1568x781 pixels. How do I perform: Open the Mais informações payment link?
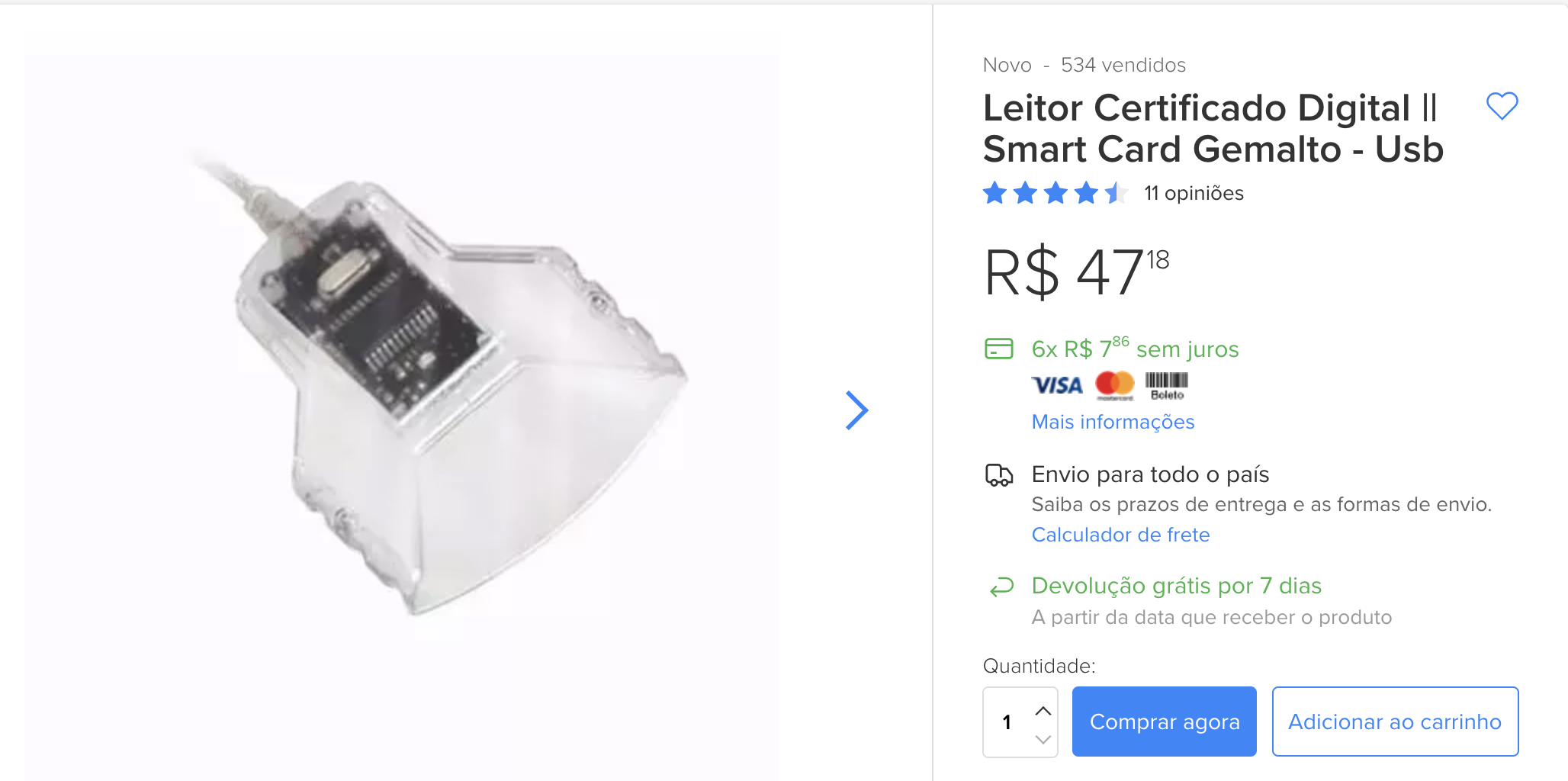pos(1113,422)
